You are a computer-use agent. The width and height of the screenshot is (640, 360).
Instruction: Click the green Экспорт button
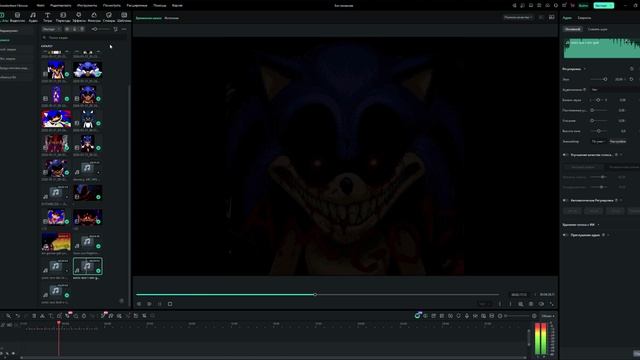604,5
